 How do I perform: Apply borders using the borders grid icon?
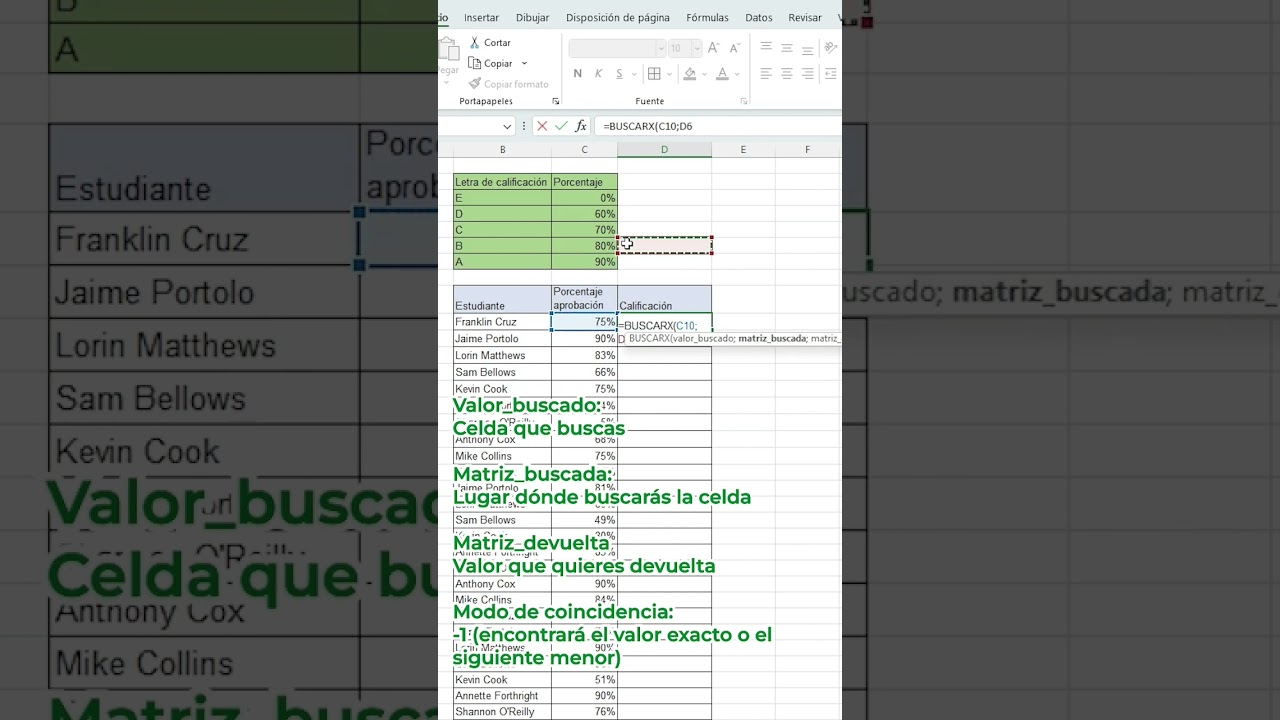[654, 74]
